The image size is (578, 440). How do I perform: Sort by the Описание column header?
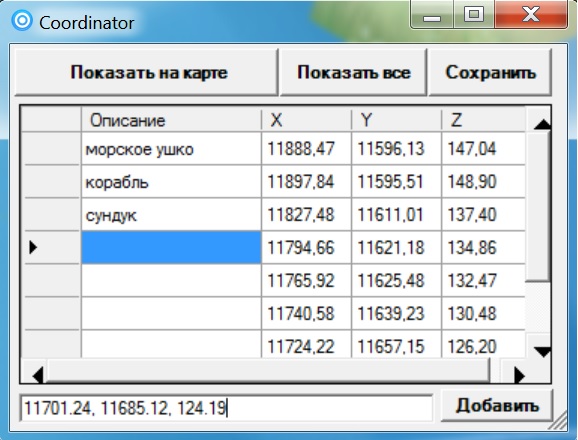[x=171, y=120]
